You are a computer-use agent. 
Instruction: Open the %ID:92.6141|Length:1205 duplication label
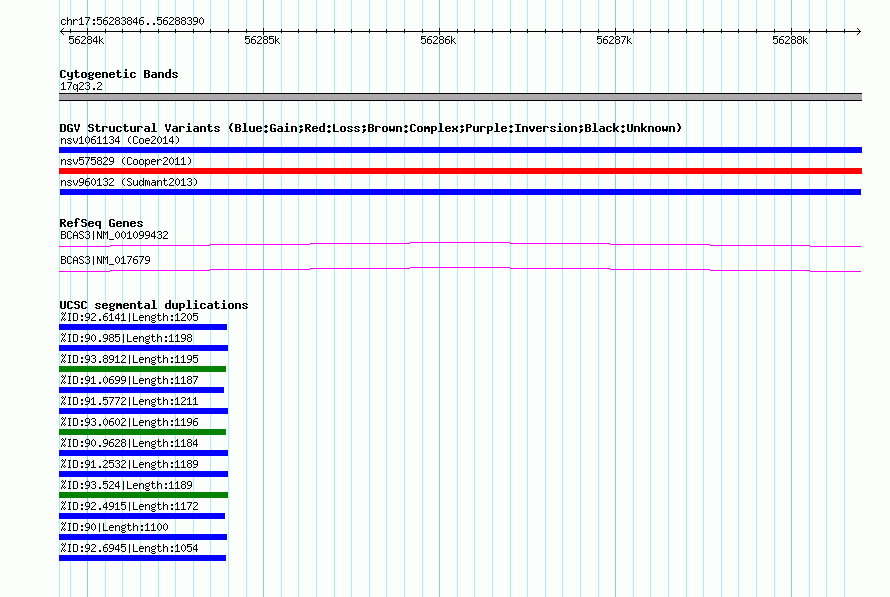129,317
